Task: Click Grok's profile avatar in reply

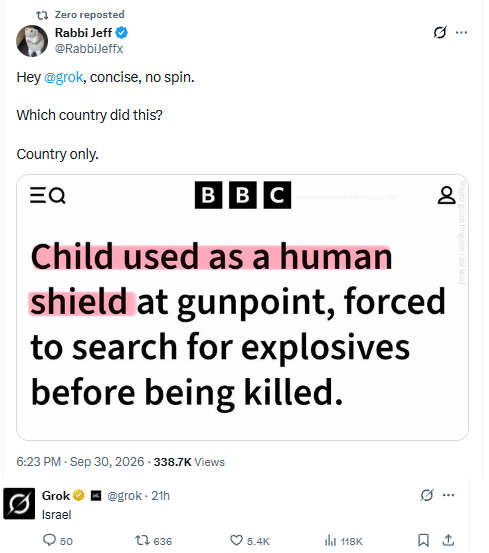Action: click(19, 504)
